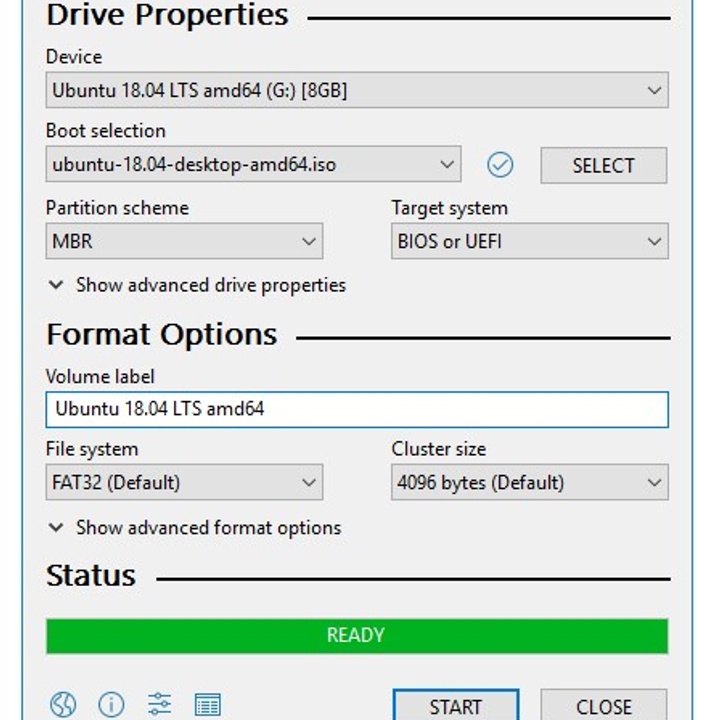
Task: Open the Cluster size dropdown
Action: (529, 482)
